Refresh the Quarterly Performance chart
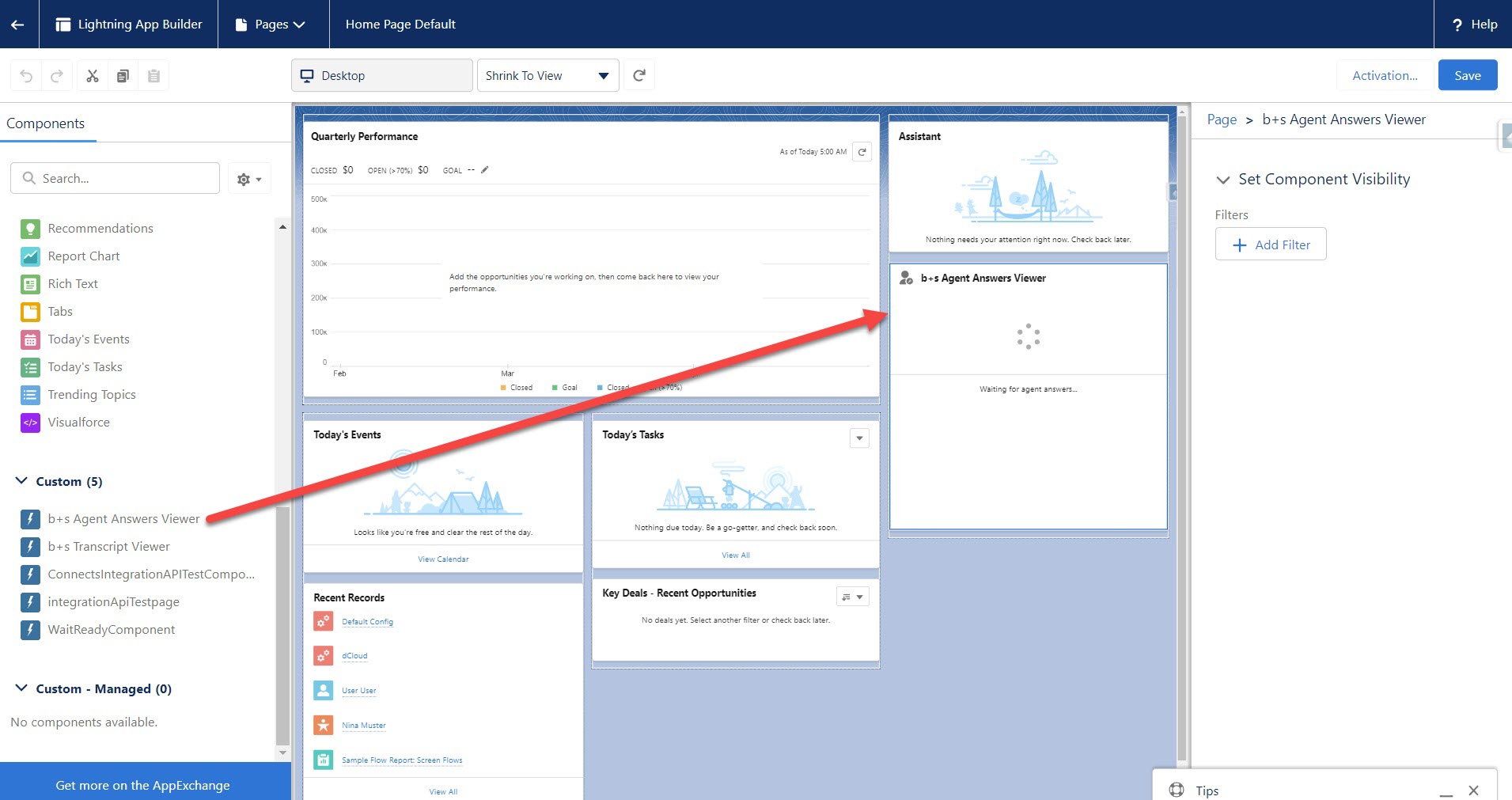 point(862,152)
